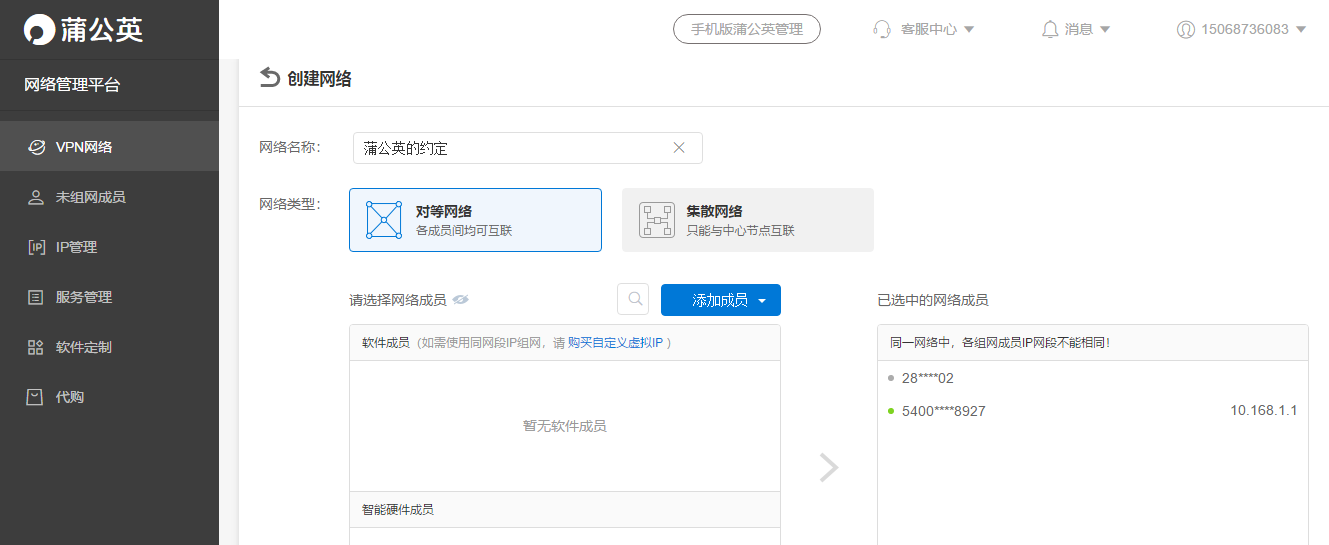The height and width of the screenshot is (545, 1329).
Task: Clear the network name with the X icon
Action: 679,148
